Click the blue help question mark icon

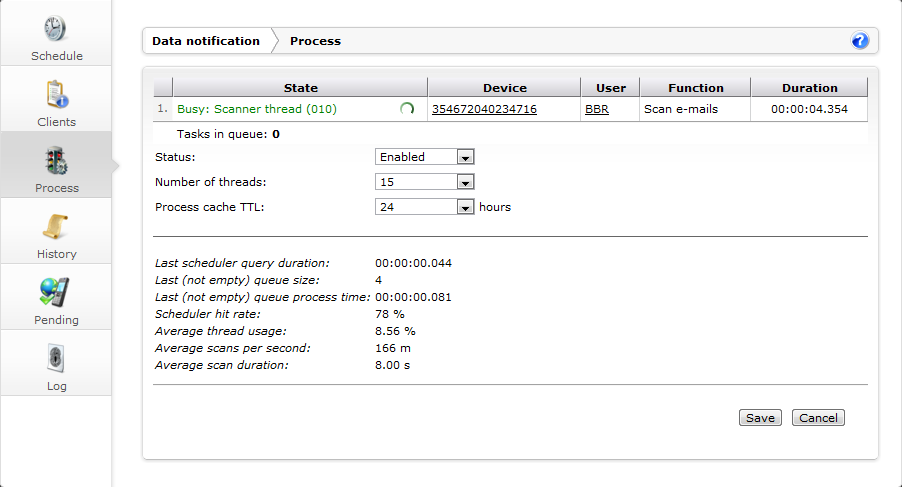coord(860,41)
